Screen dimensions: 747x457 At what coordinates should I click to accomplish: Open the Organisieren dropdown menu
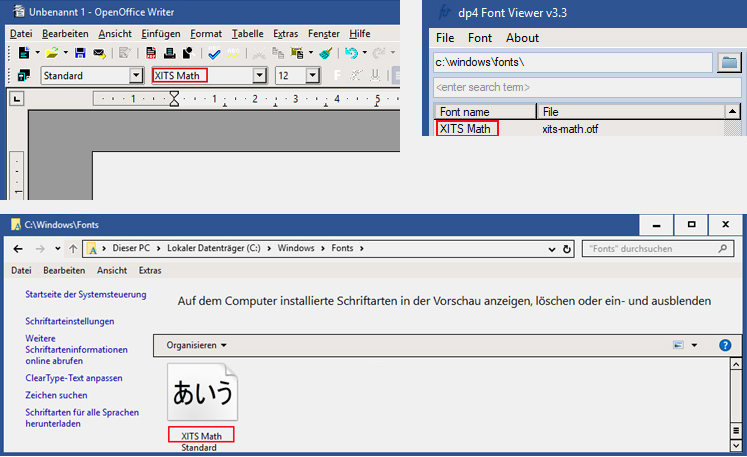point(196,345)
